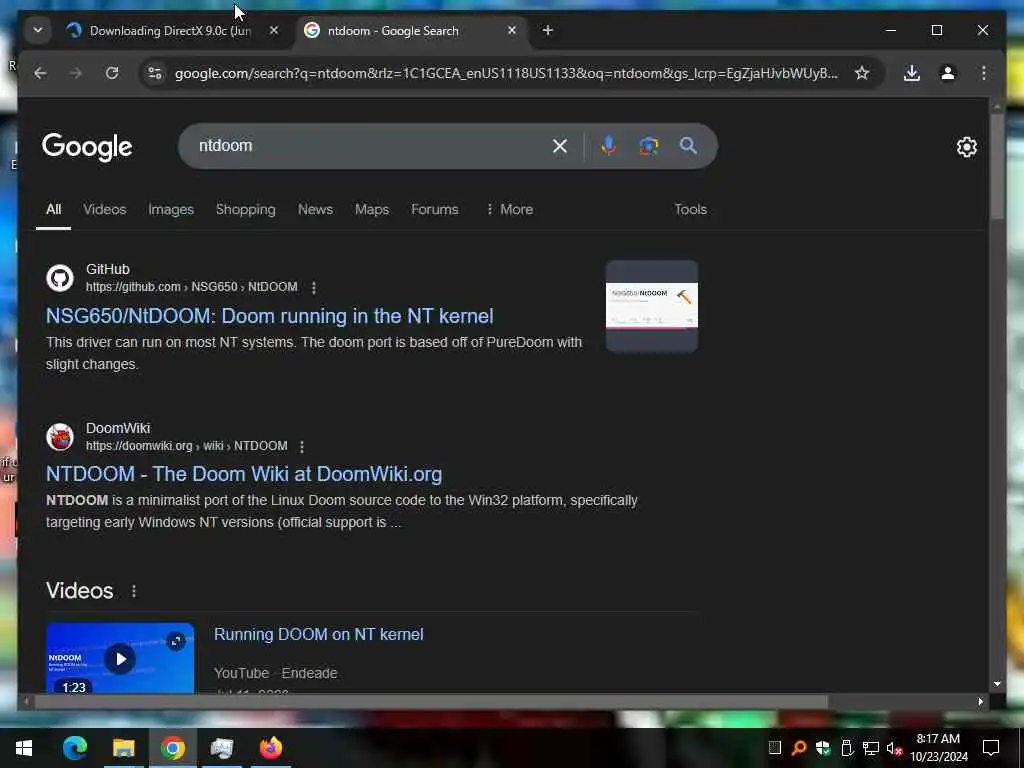Open Videos section options menu
1024x768 pixels.
tap(134, 591)
